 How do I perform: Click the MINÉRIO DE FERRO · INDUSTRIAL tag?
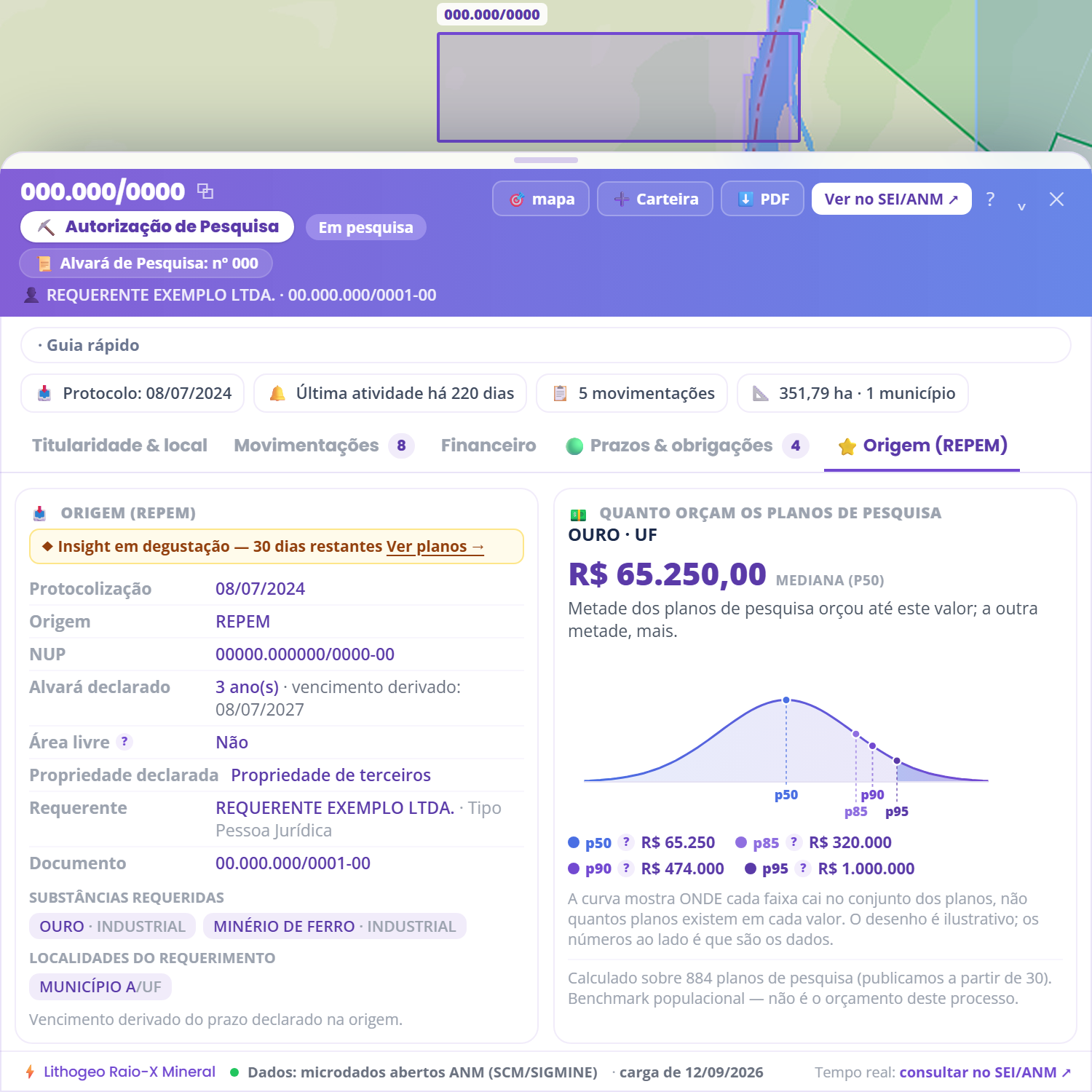(335, 926)
